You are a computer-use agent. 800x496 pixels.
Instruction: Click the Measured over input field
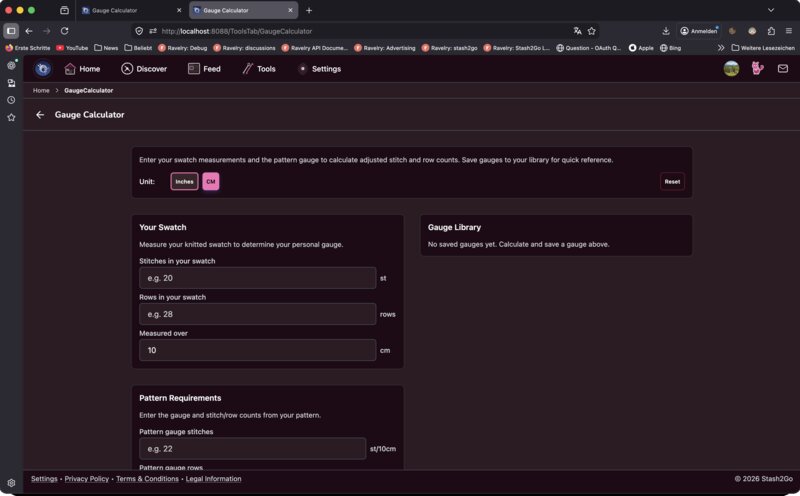point(258,351)
